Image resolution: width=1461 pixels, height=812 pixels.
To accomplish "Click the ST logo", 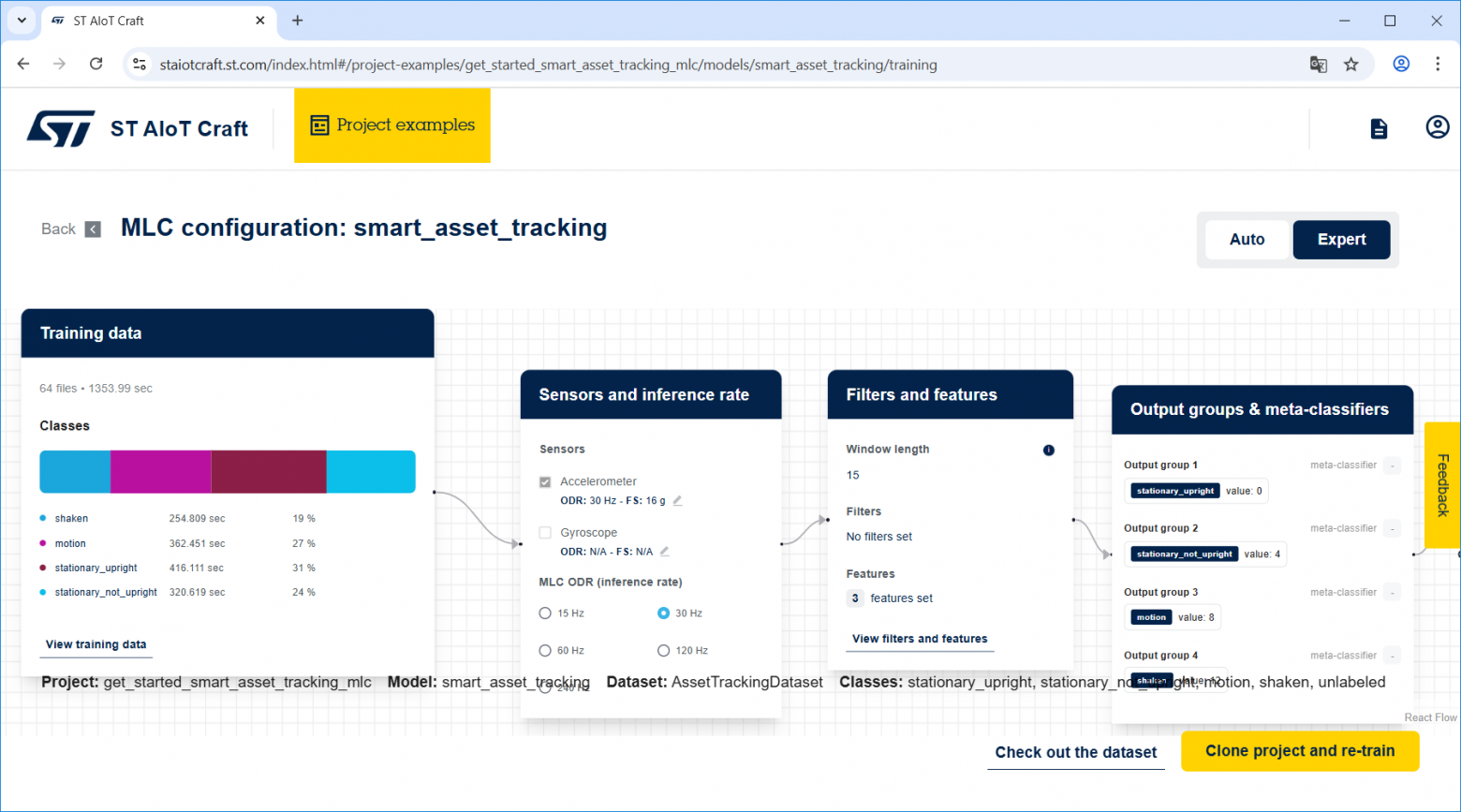I will click(61, 128).
